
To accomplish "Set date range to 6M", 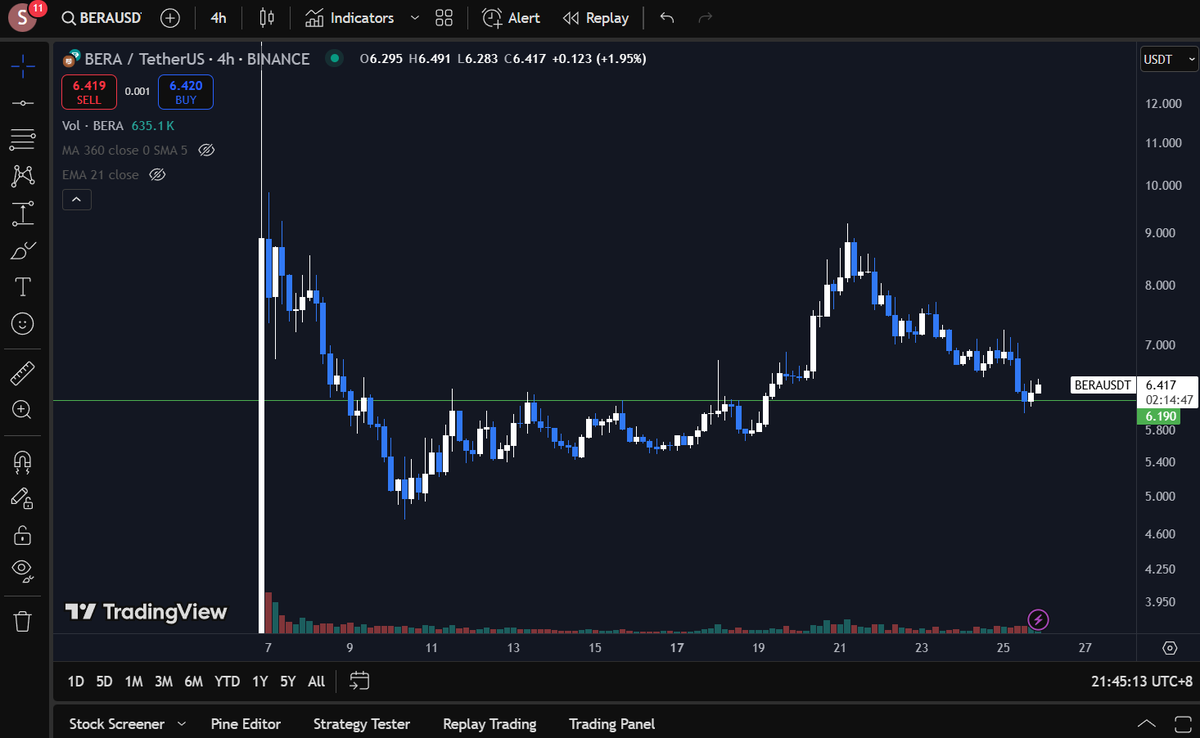I will 193,681.
